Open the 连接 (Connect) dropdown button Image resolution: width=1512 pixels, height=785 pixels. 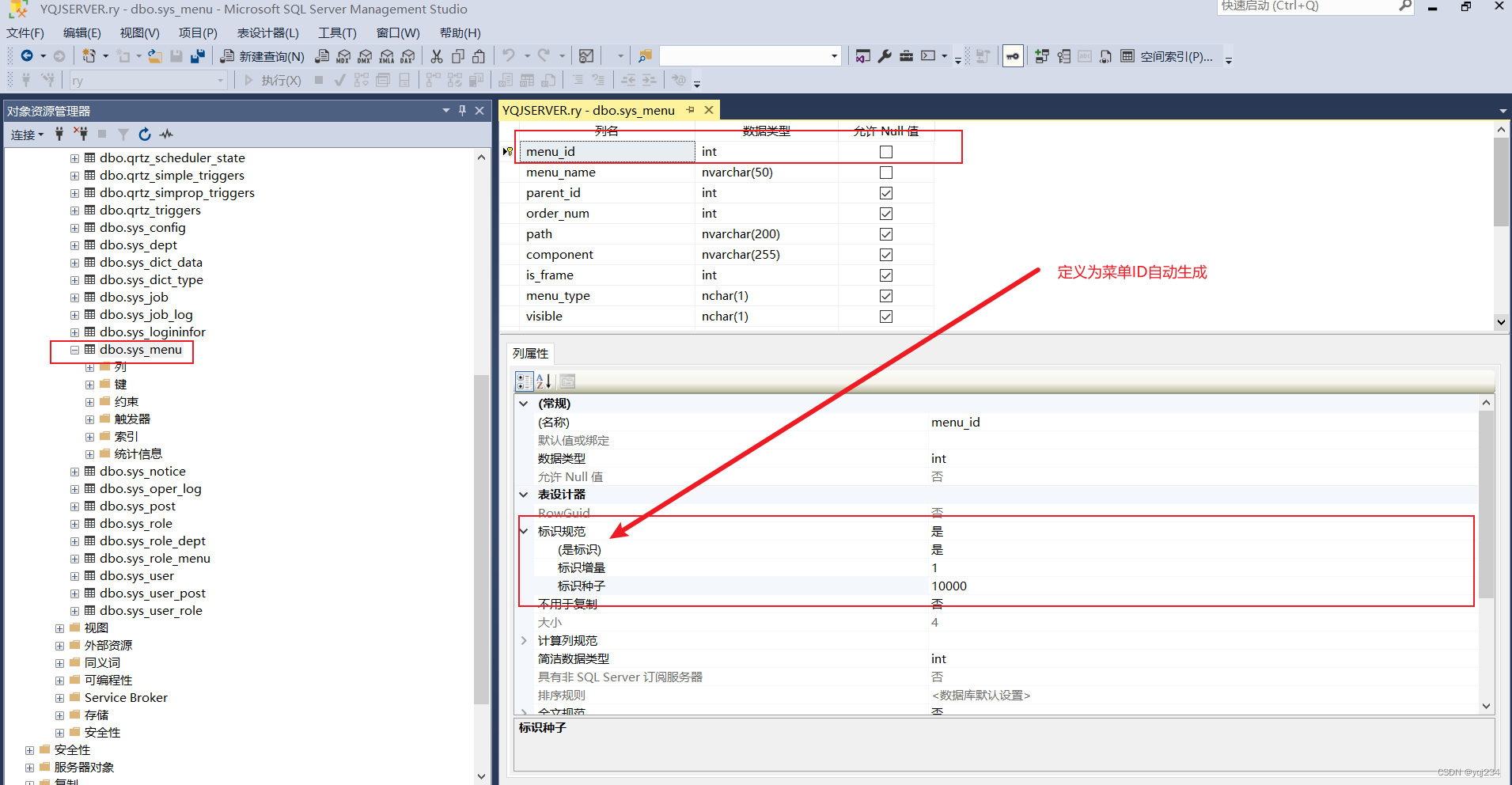click(26, 134)
